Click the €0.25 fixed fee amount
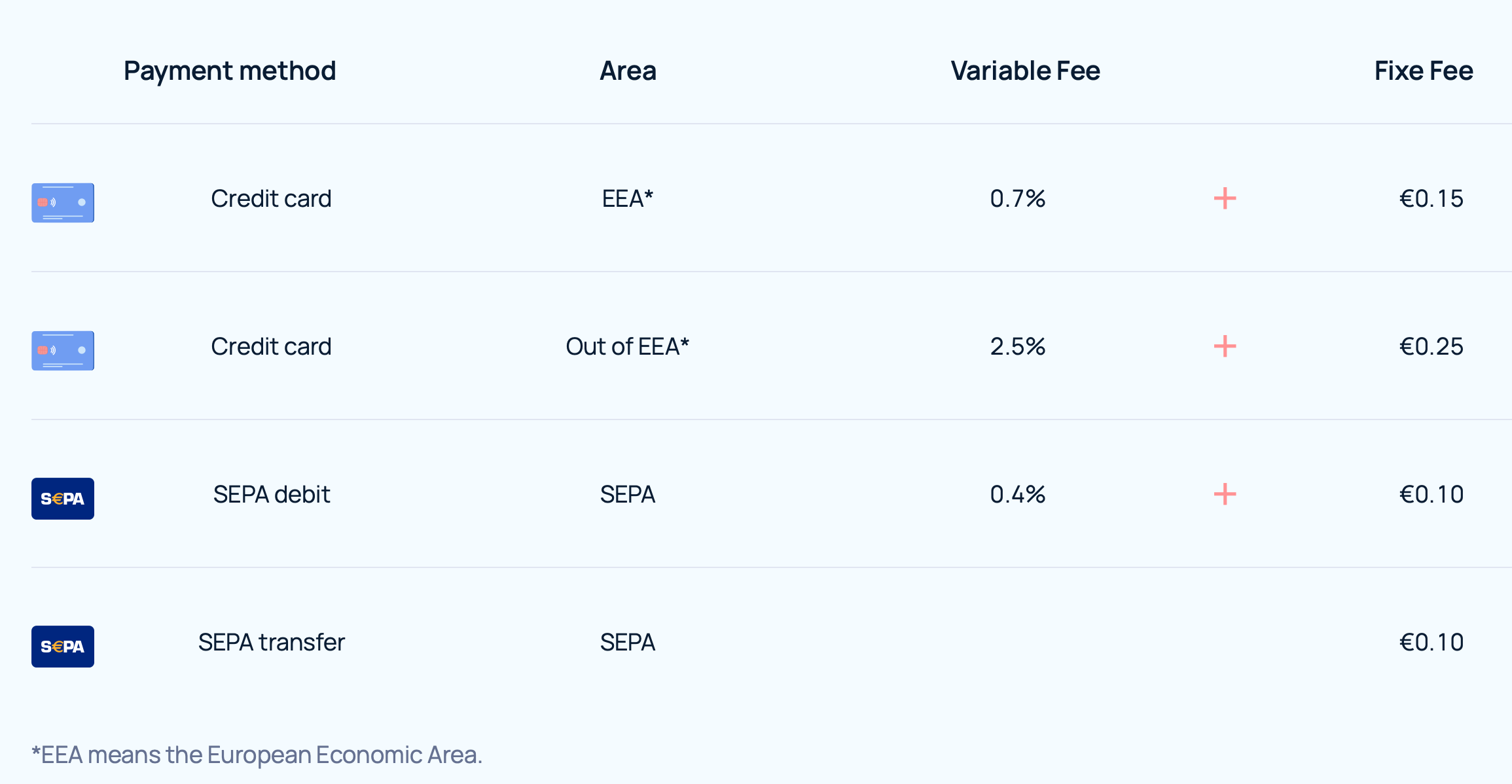Viewport: 1512px width, 784px height. [1431, 346]
